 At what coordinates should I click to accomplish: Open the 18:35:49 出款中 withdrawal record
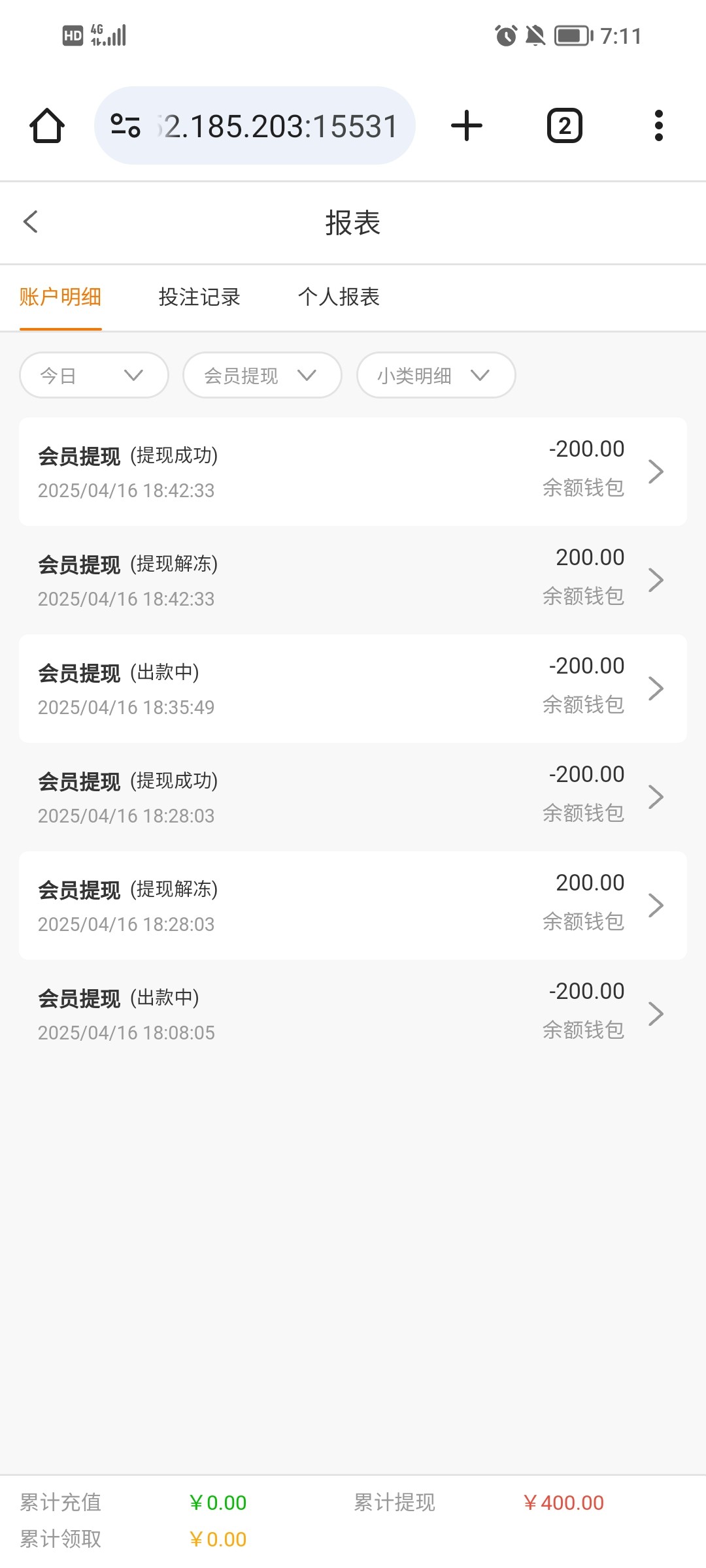(x=327, y=689)
